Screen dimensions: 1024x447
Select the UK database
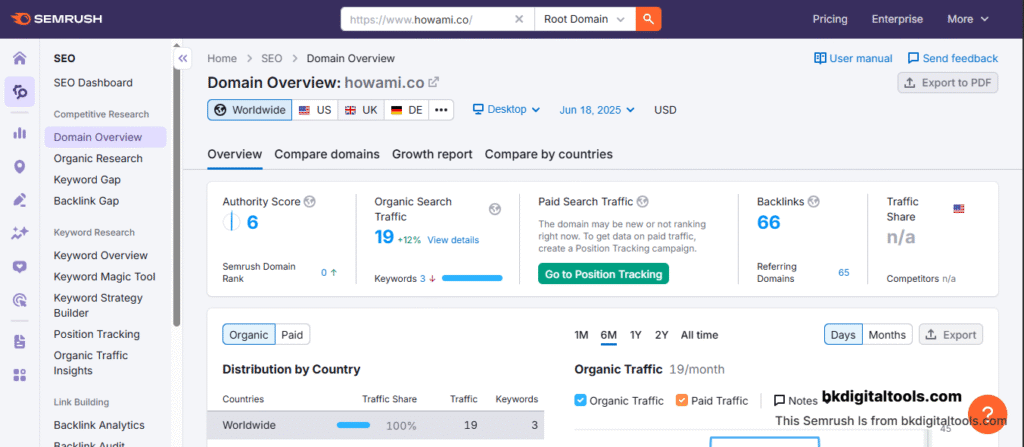[x=361, y=110]
